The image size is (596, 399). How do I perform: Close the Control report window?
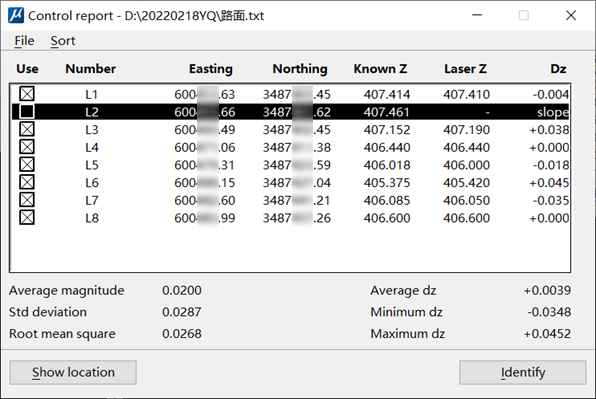click(x=571, y=16)
